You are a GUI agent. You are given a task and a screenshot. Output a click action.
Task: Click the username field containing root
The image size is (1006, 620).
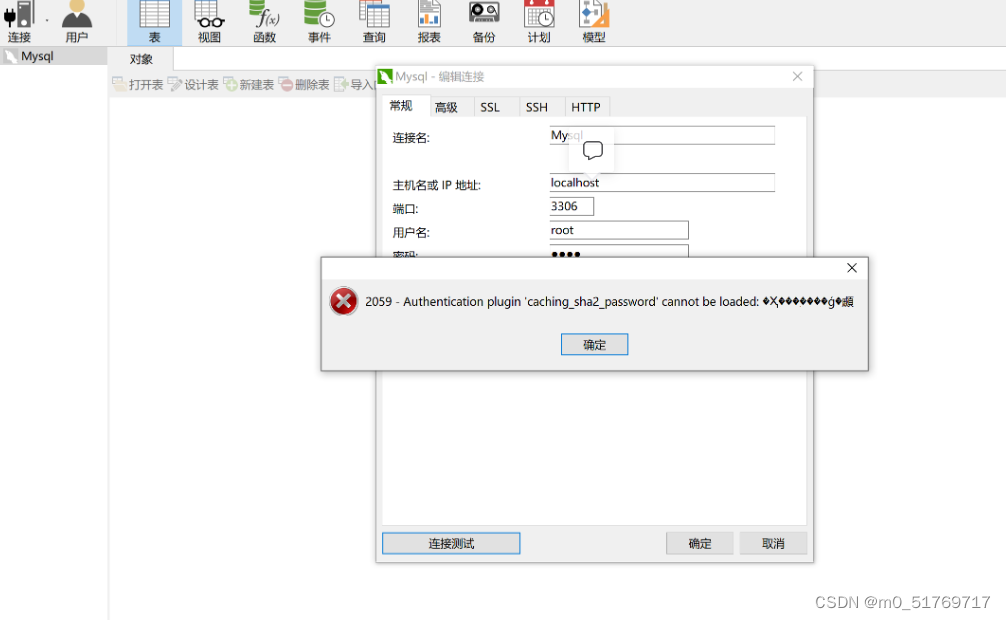click(619, 230)
